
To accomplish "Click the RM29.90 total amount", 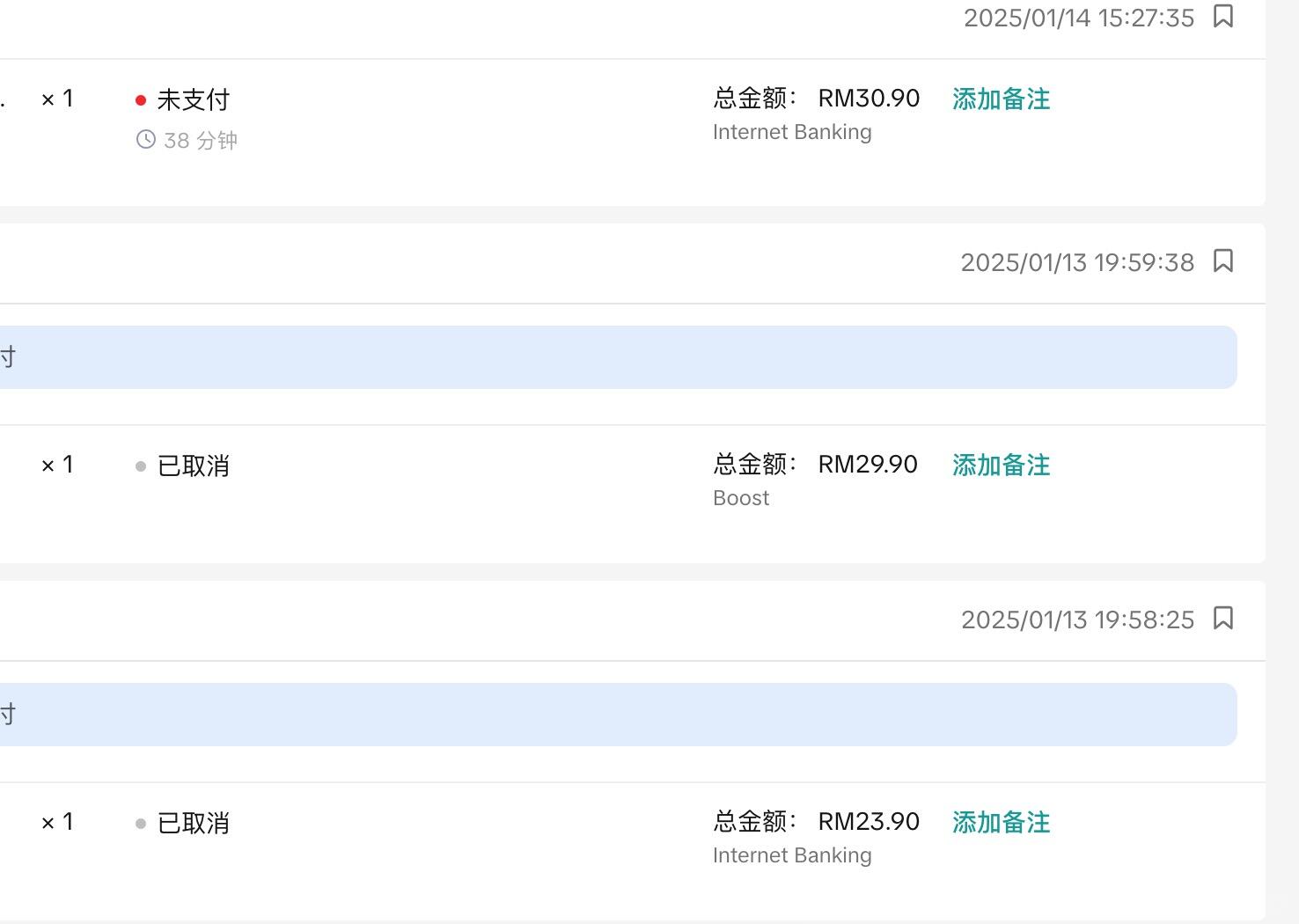I will (868, 464).
